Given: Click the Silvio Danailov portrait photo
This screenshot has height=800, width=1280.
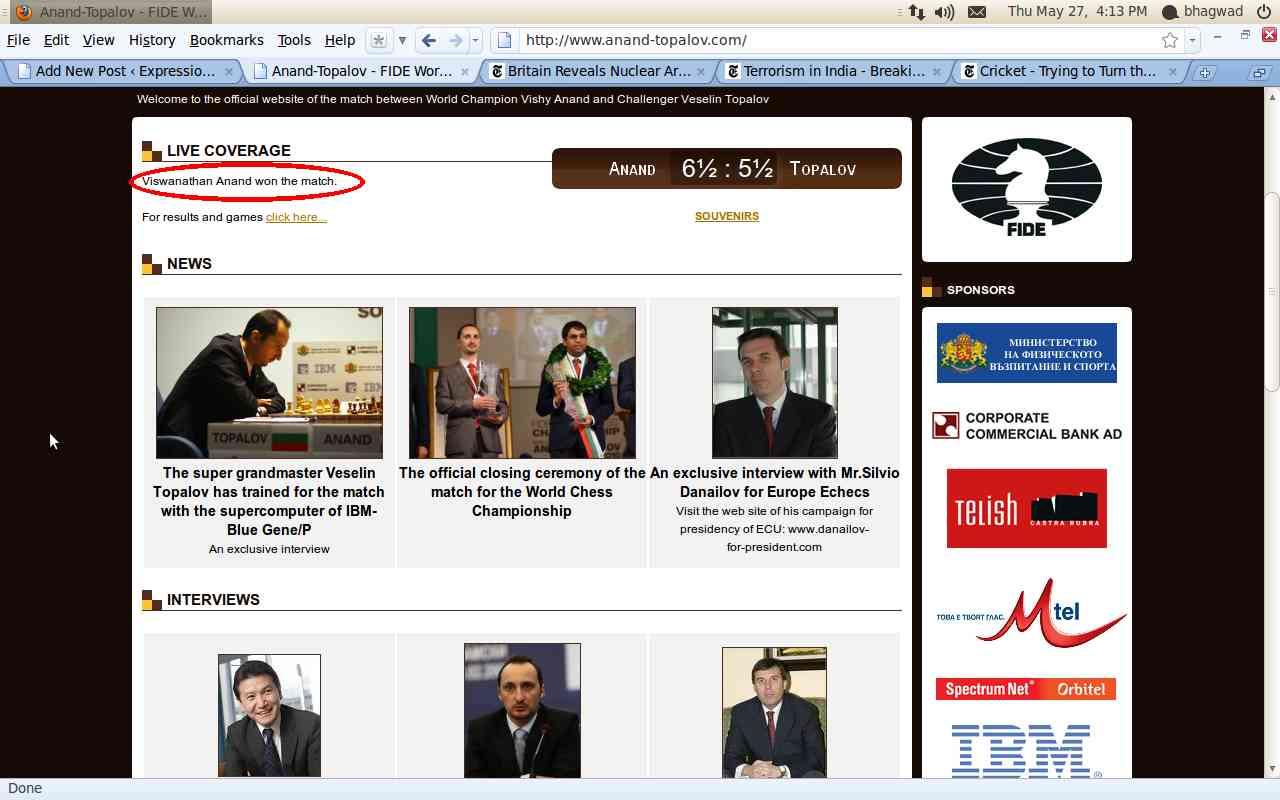Looking at the screenshot, I should click(775, 383).
